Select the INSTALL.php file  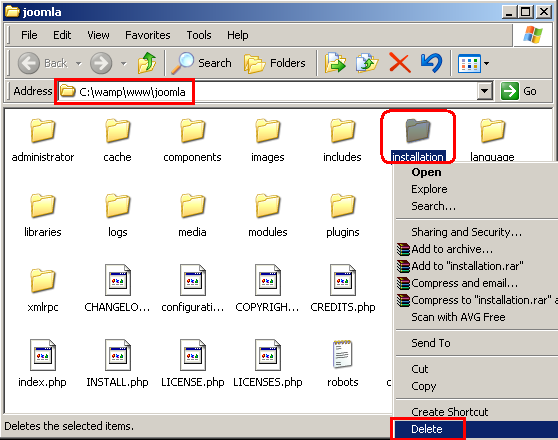coord(117,364)
